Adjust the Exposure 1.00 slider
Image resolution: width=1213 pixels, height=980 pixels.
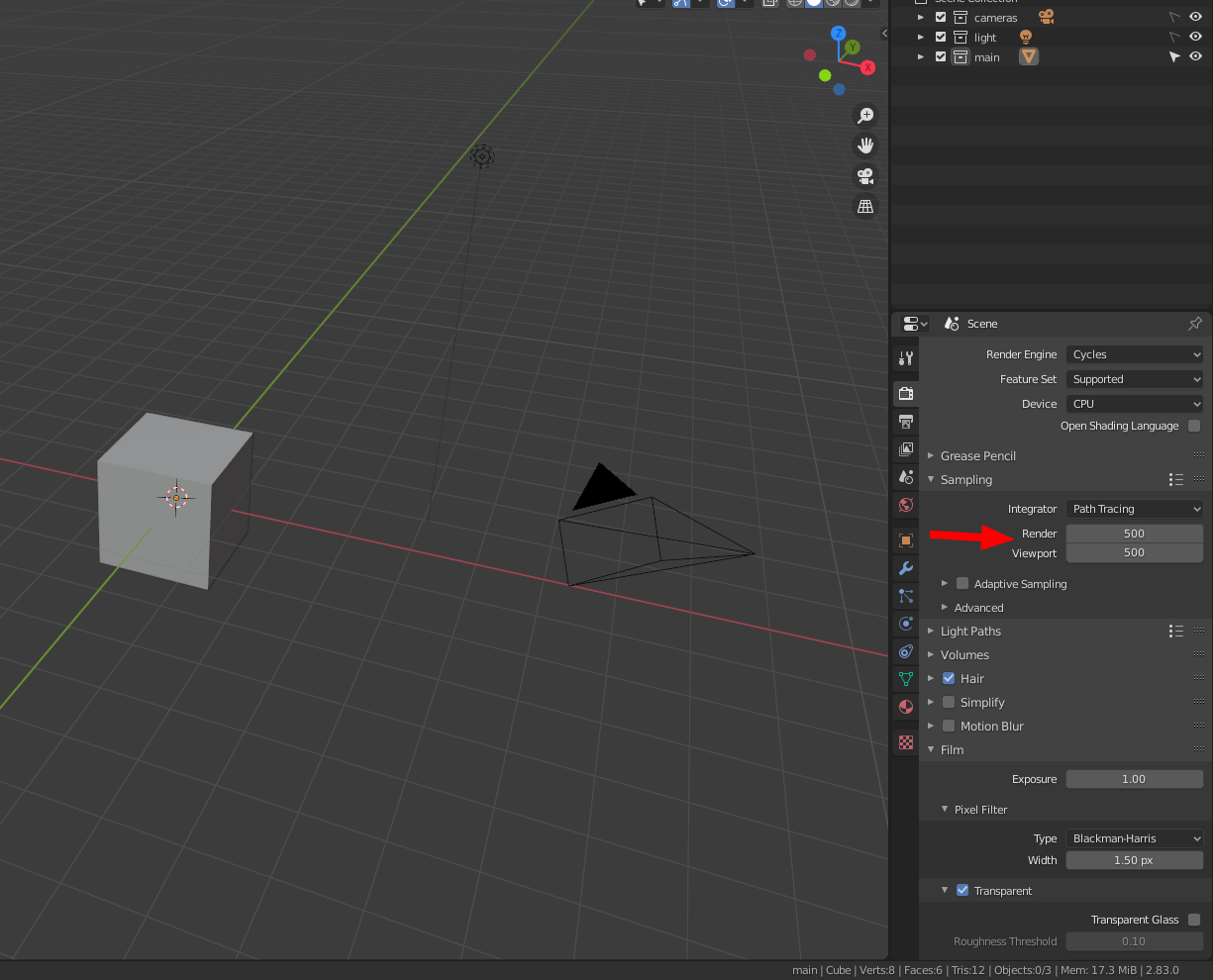click(1135, 779)
